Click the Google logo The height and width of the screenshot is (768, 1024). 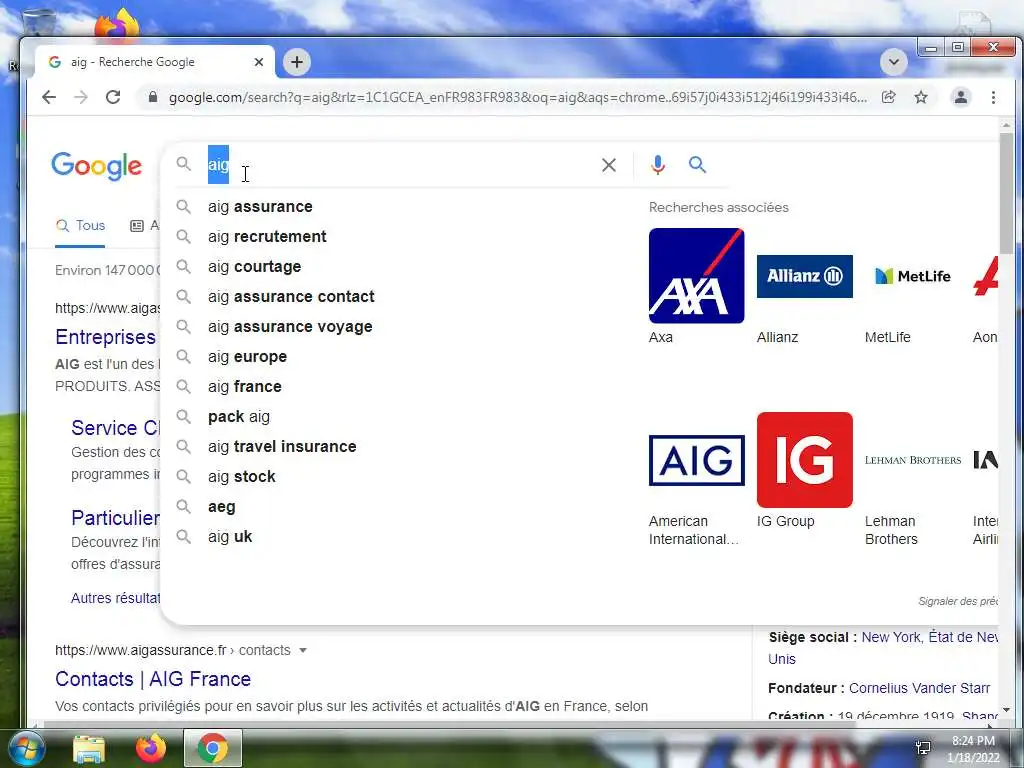(97, 167)
